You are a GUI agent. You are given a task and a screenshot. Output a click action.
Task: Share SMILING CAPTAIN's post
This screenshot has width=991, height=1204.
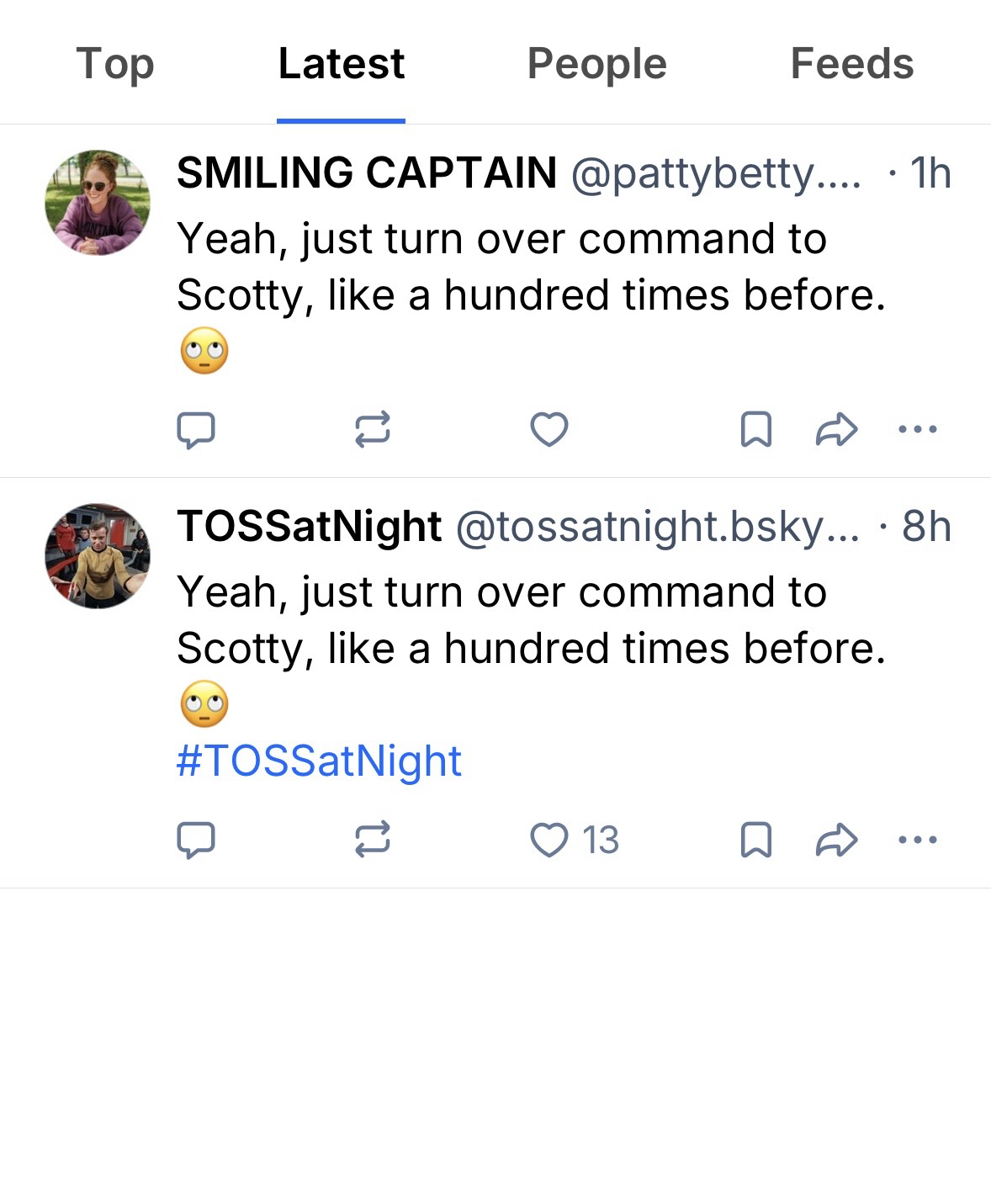click(x=836, y=430)
